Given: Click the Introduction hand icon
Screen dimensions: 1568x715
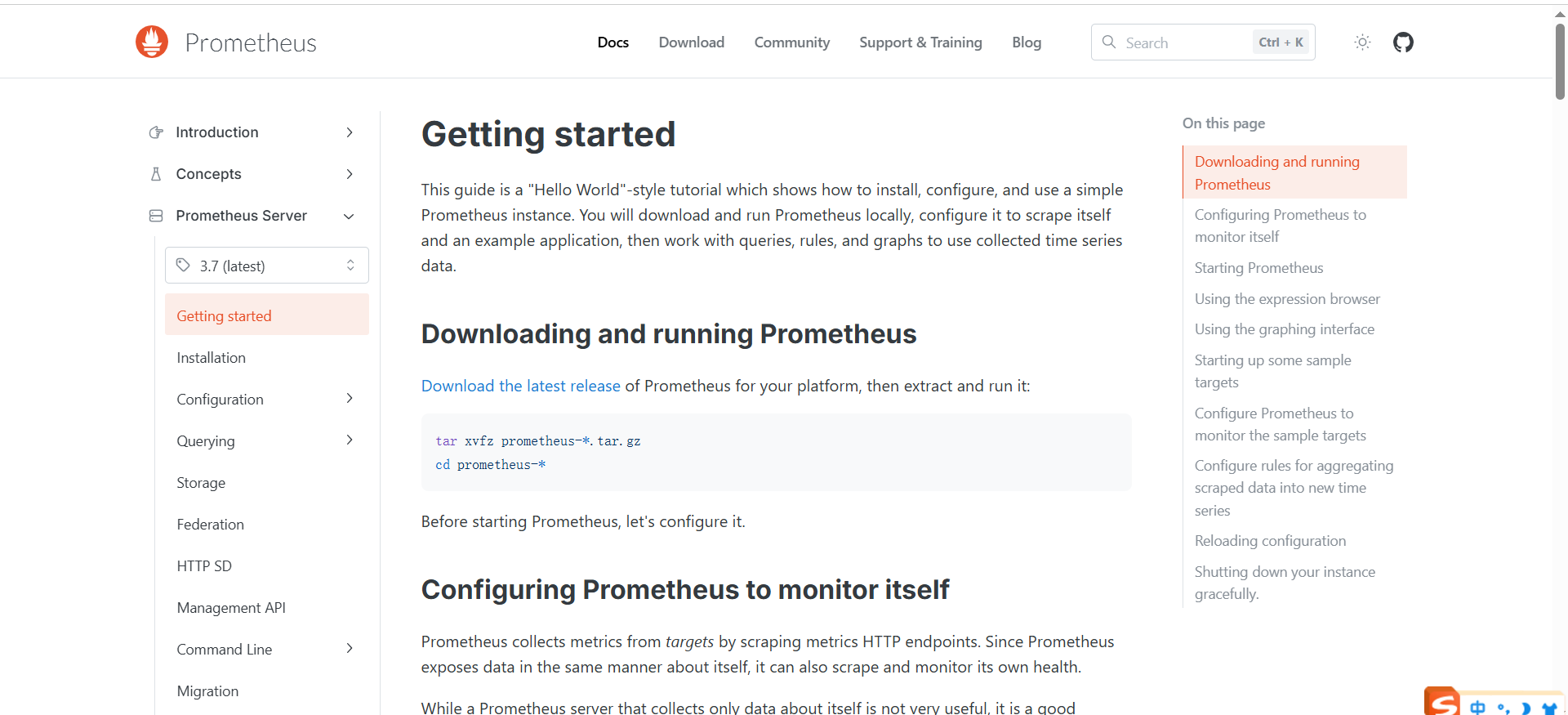Looking at the screenshot, I should [156, 132].
